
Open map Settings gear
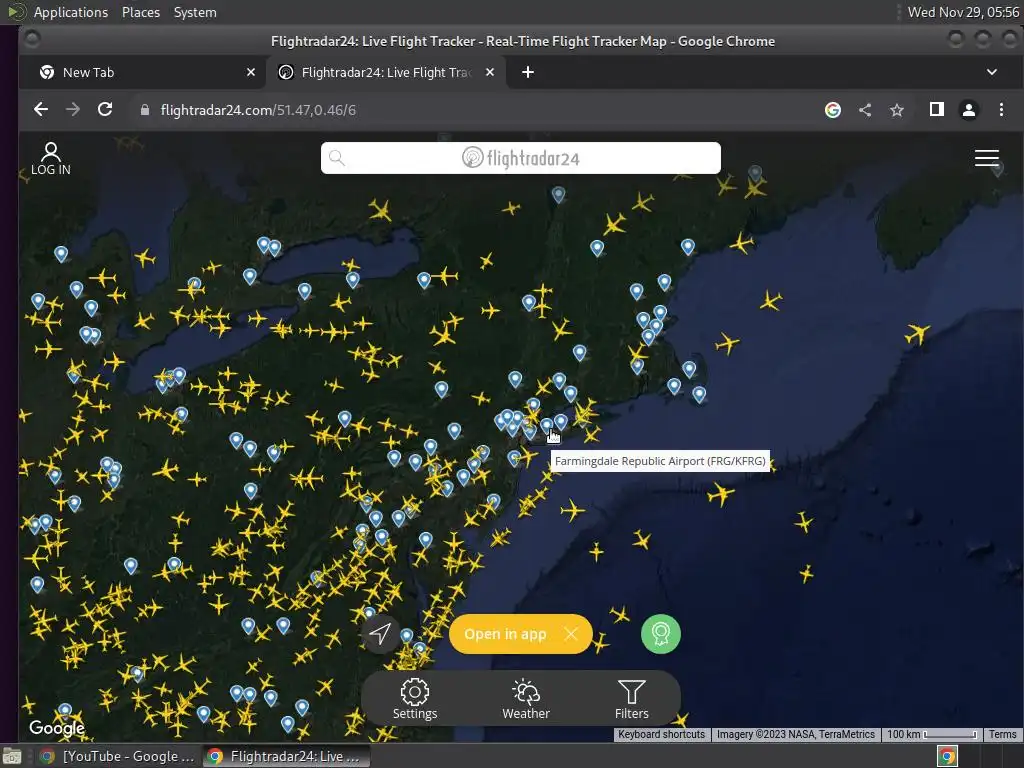[x=415, y=699]
